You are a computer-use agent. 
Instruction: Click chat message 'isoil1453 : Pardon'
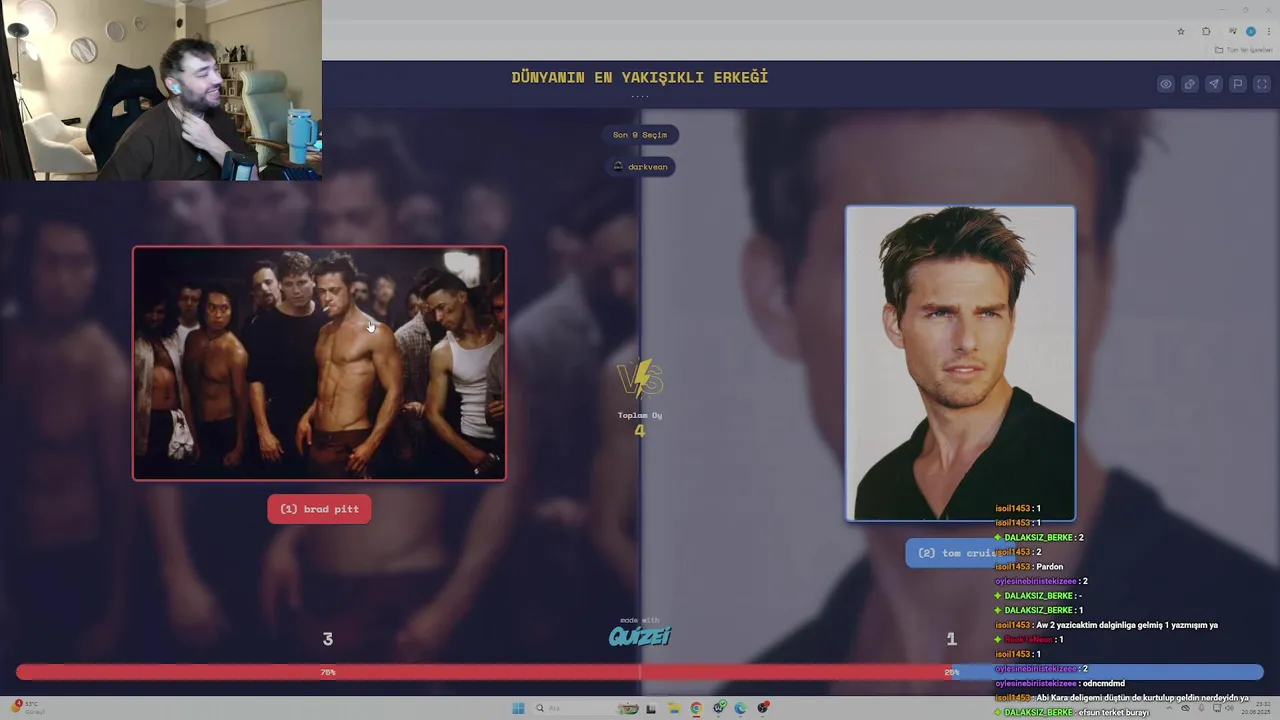coord(1029,567)
